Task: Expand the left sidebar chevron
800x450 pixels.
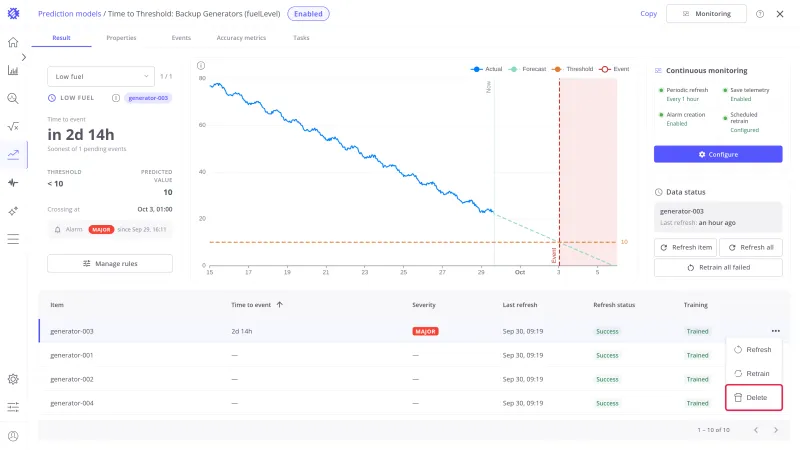Action: (23, 57)
